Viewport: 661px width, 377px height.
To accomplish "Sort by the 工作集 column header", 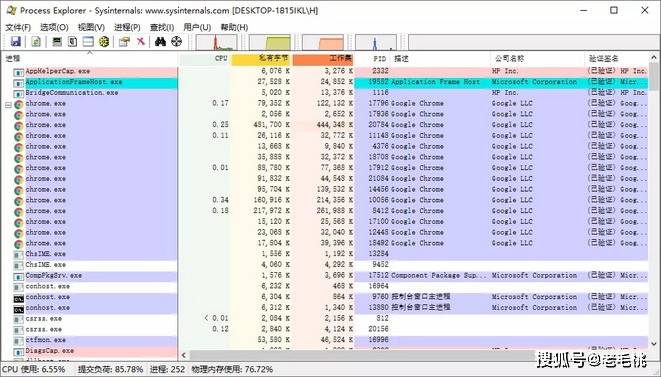I will [323, 59].
